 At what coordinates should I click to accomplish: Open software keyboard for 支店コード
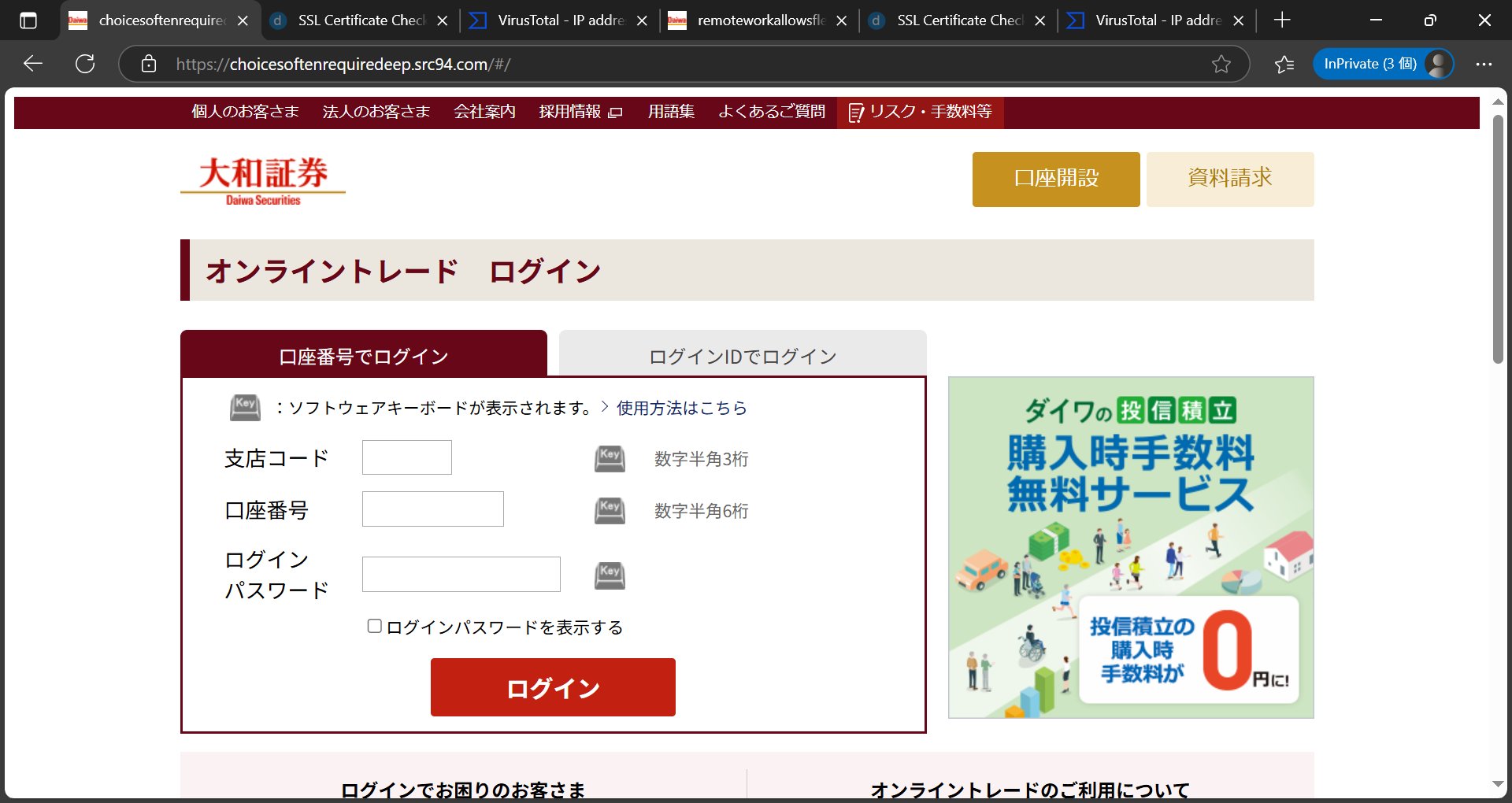coord(610,459)
